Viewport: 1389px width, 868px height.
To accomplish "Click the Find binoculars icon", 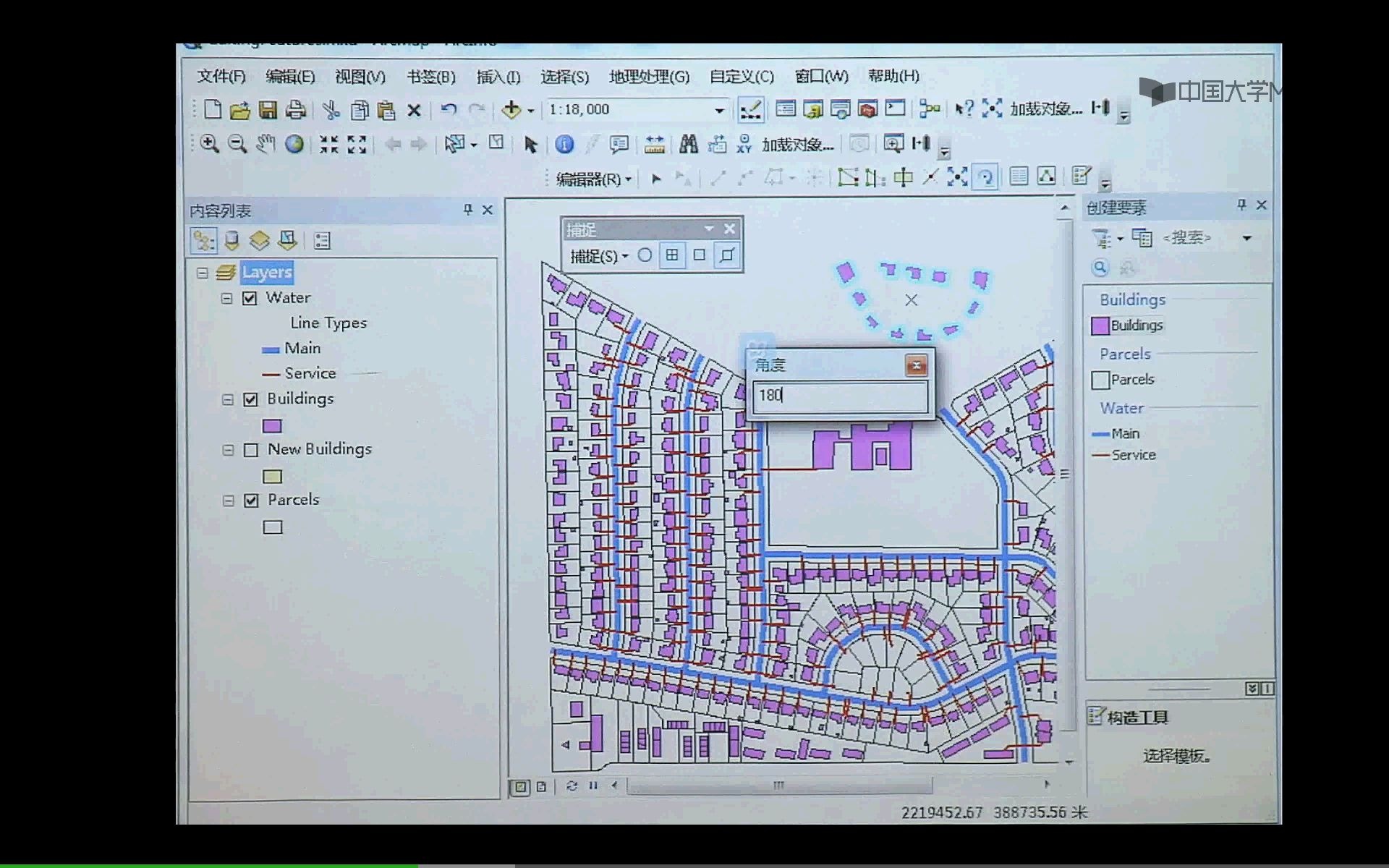I will (x=688, y=144).
